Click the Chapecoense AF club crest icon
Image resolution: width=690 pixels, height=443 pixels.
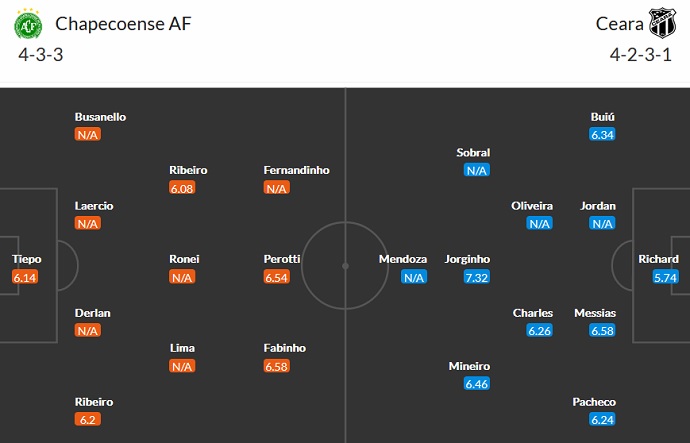point(30,23)
